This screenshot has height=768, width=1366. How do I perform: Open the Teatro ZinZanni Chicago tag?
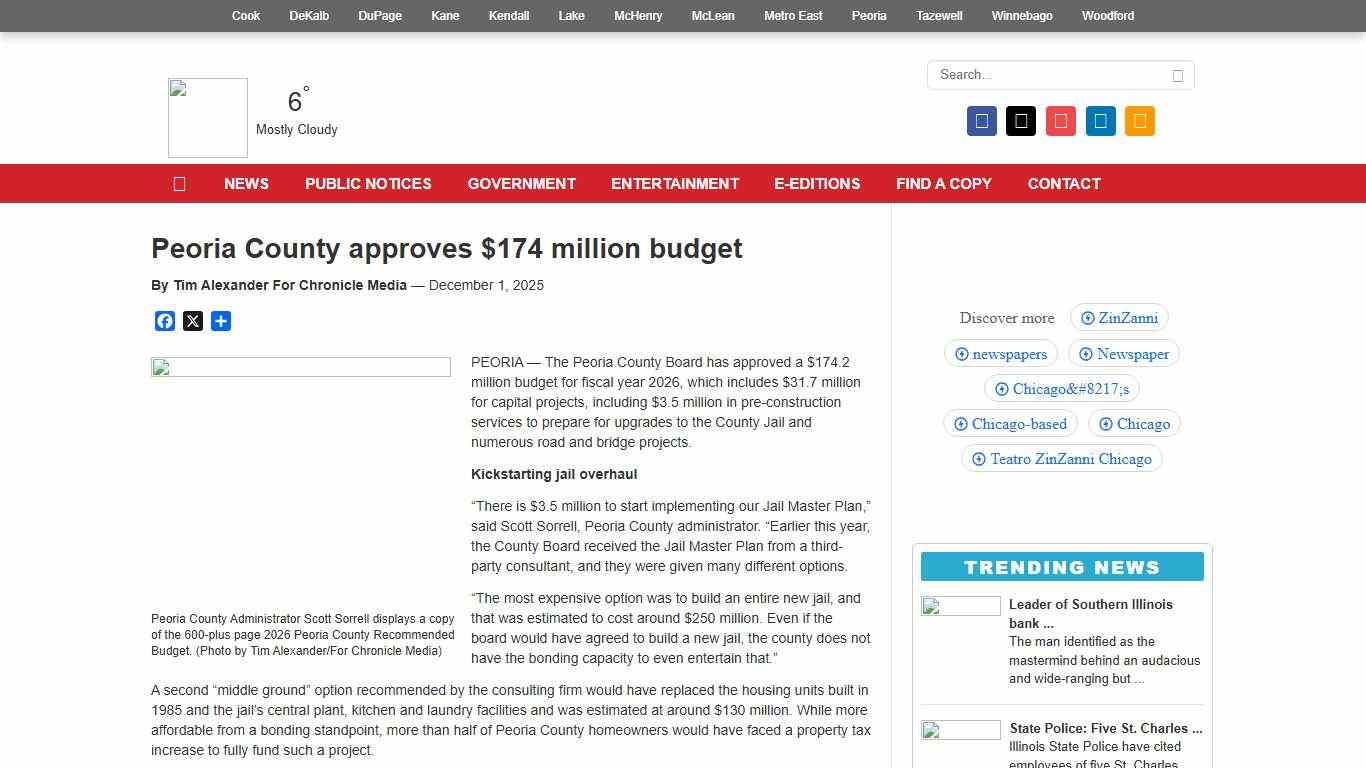point(1062,458)
